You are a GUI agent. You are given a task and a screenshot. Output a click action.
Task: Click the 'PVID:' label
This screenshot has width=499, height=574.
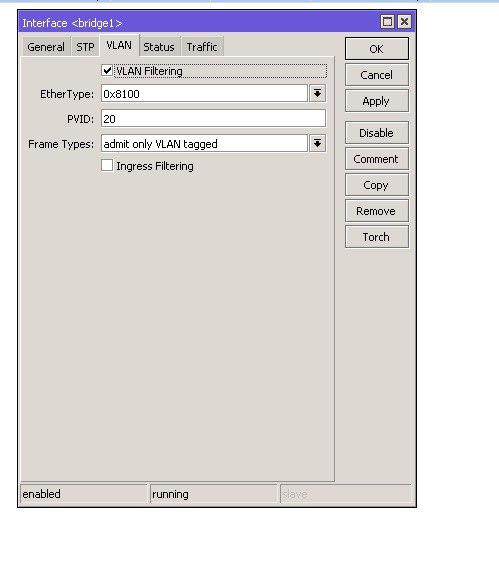tap(81, 119)
